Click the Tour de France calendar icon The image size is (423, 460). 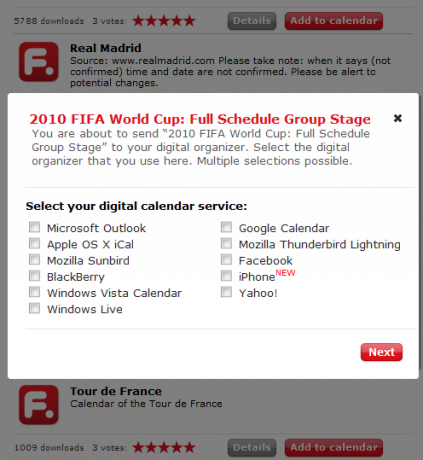[x=39, y=405]
